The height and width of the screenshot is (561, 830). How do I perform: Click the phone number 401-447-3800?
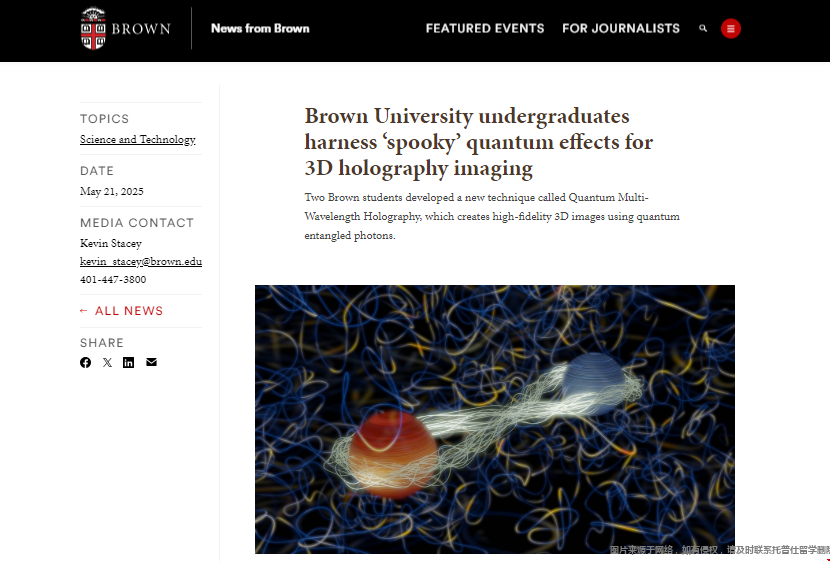pos(113,279)
